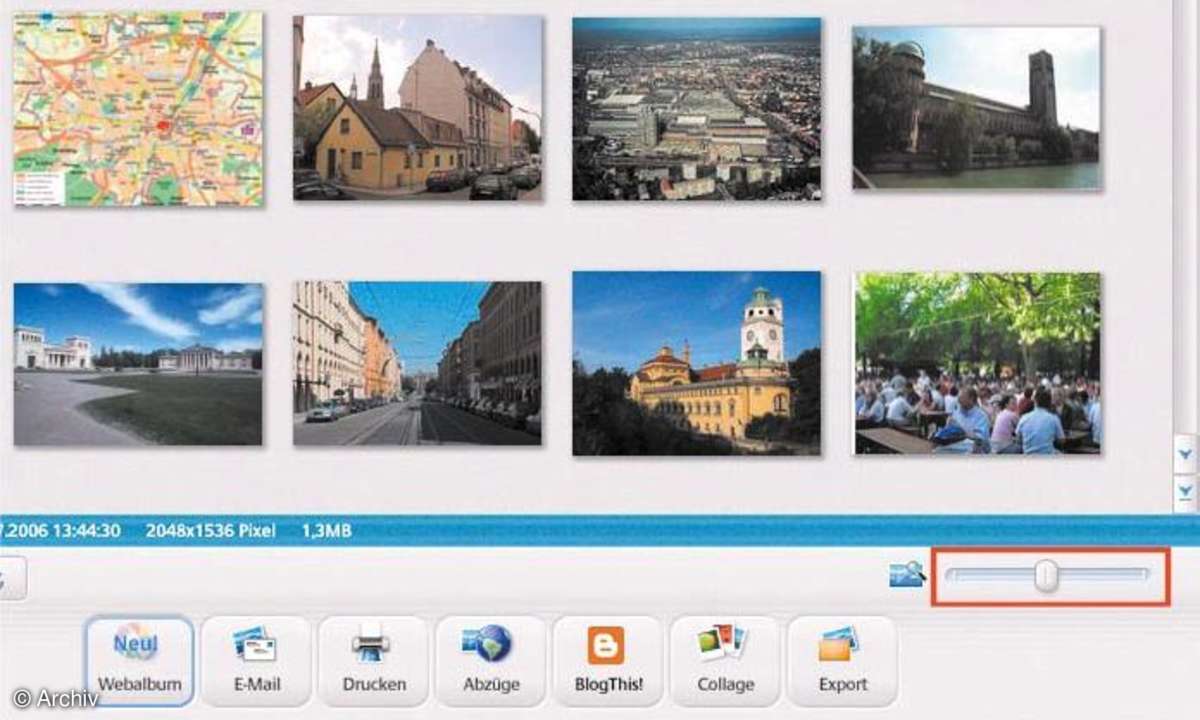This screenshot has width=1200, height=720.
Task: Order prints via the Abzüge button
Action: [490, 661]
